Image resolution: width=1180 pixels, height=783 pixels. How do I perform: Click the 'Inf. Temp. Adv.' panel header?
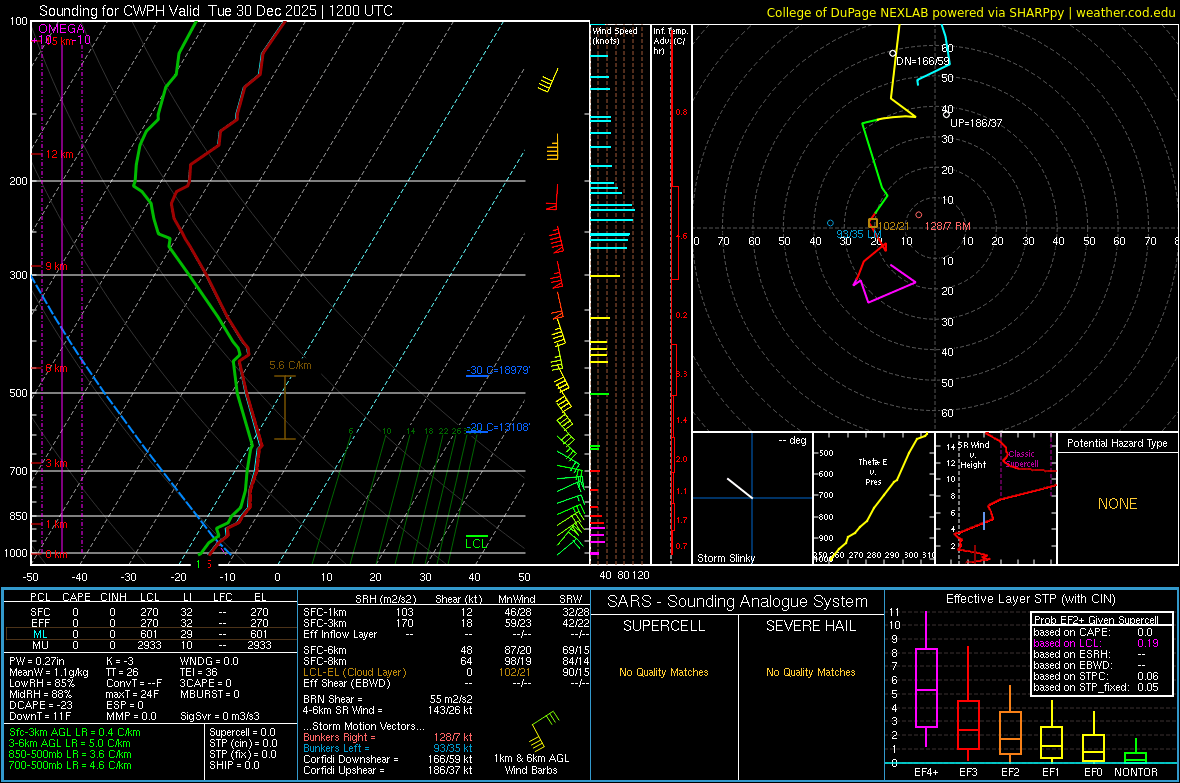point(670,41)
